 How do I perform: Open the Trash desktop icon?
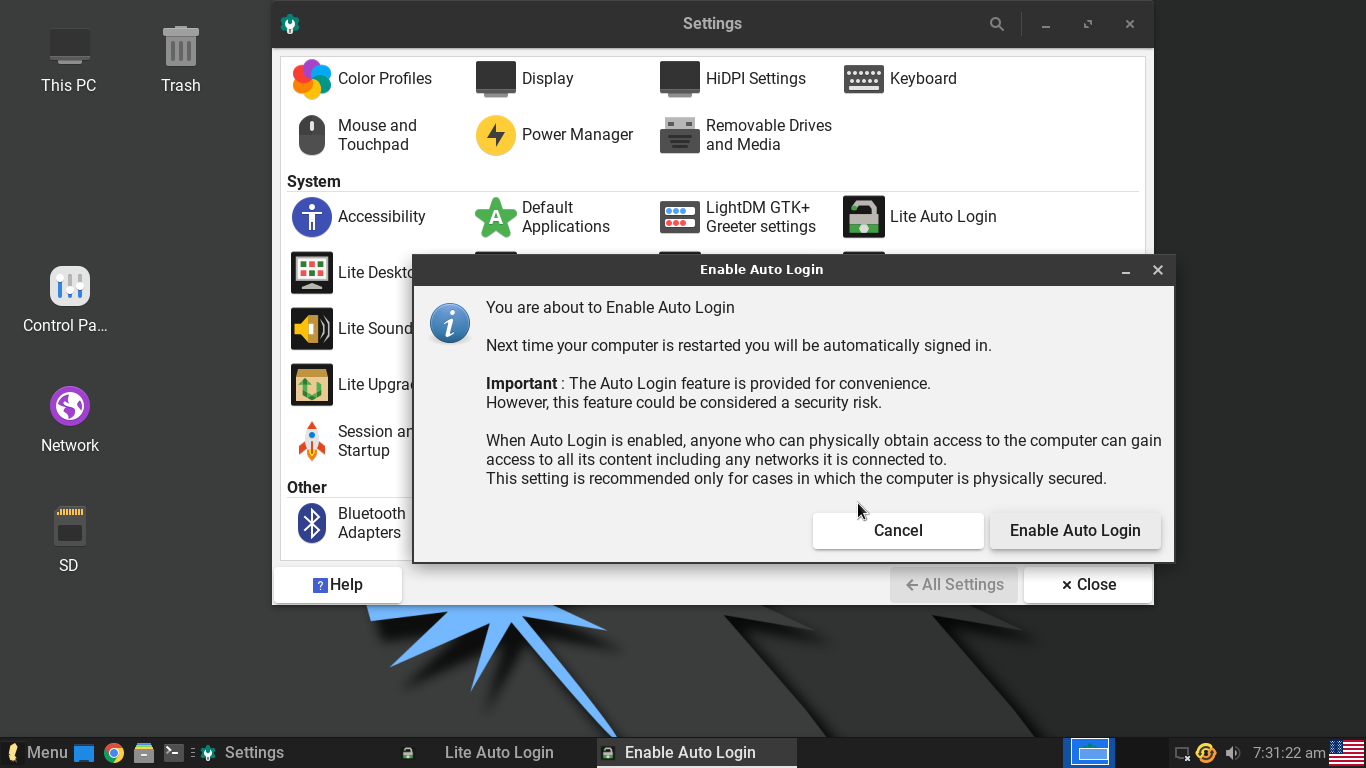[181, 61]
